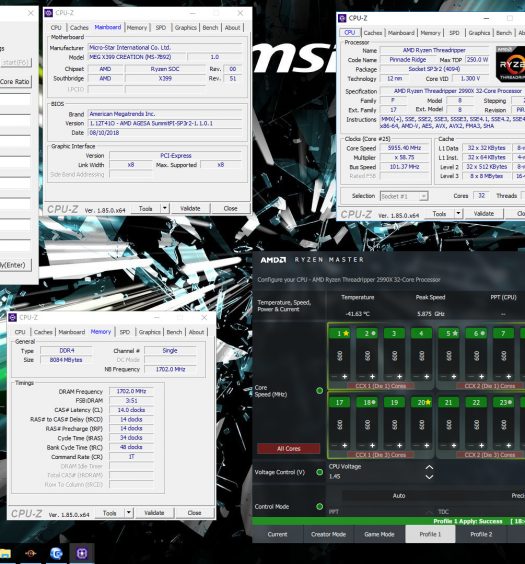This screenshot has height=564, width=525.
Task: Open File Explorer from the taskbar
Action: tap(5, 553)
